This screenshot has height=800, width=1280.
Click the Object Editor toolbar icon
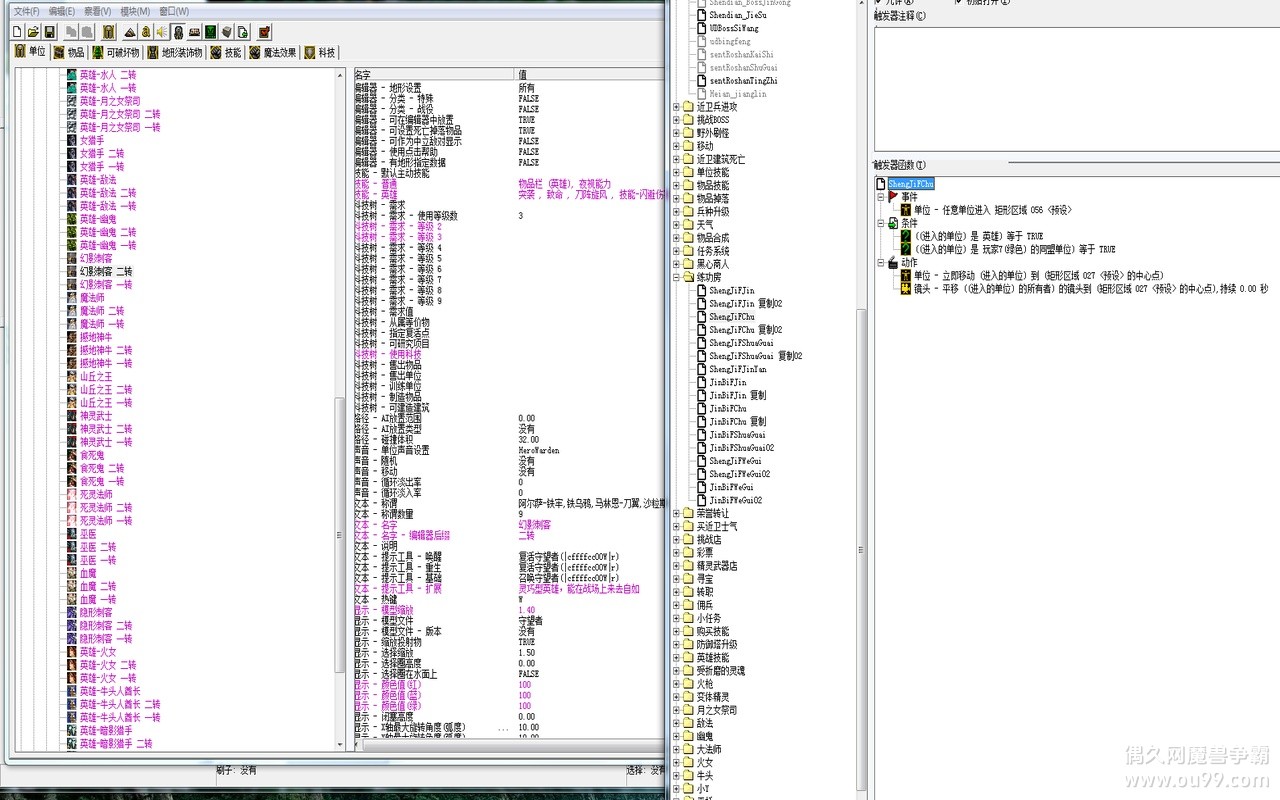(179, 32)
